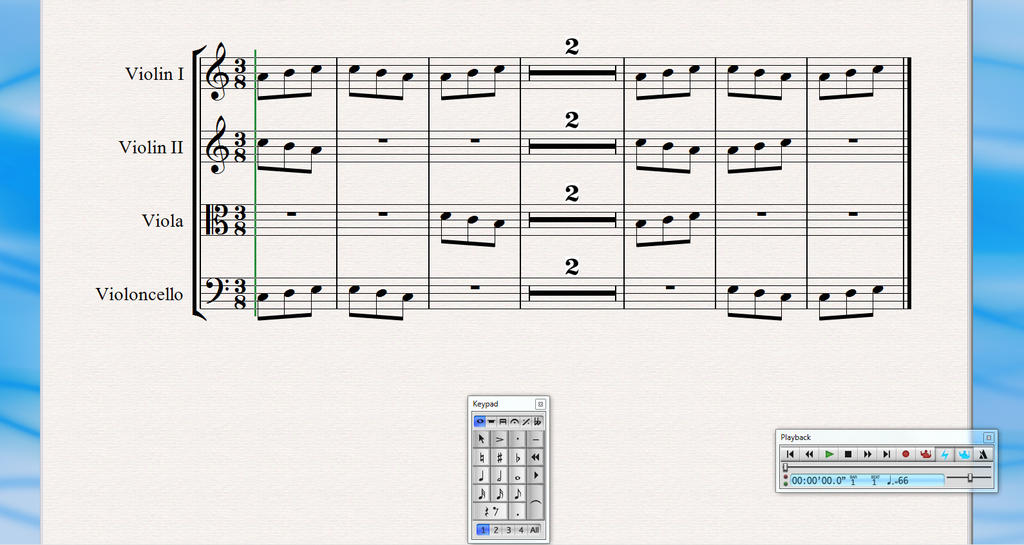1024x545 pixels.
Task: Add a tie using the Keypad
Action: point(536,502)
